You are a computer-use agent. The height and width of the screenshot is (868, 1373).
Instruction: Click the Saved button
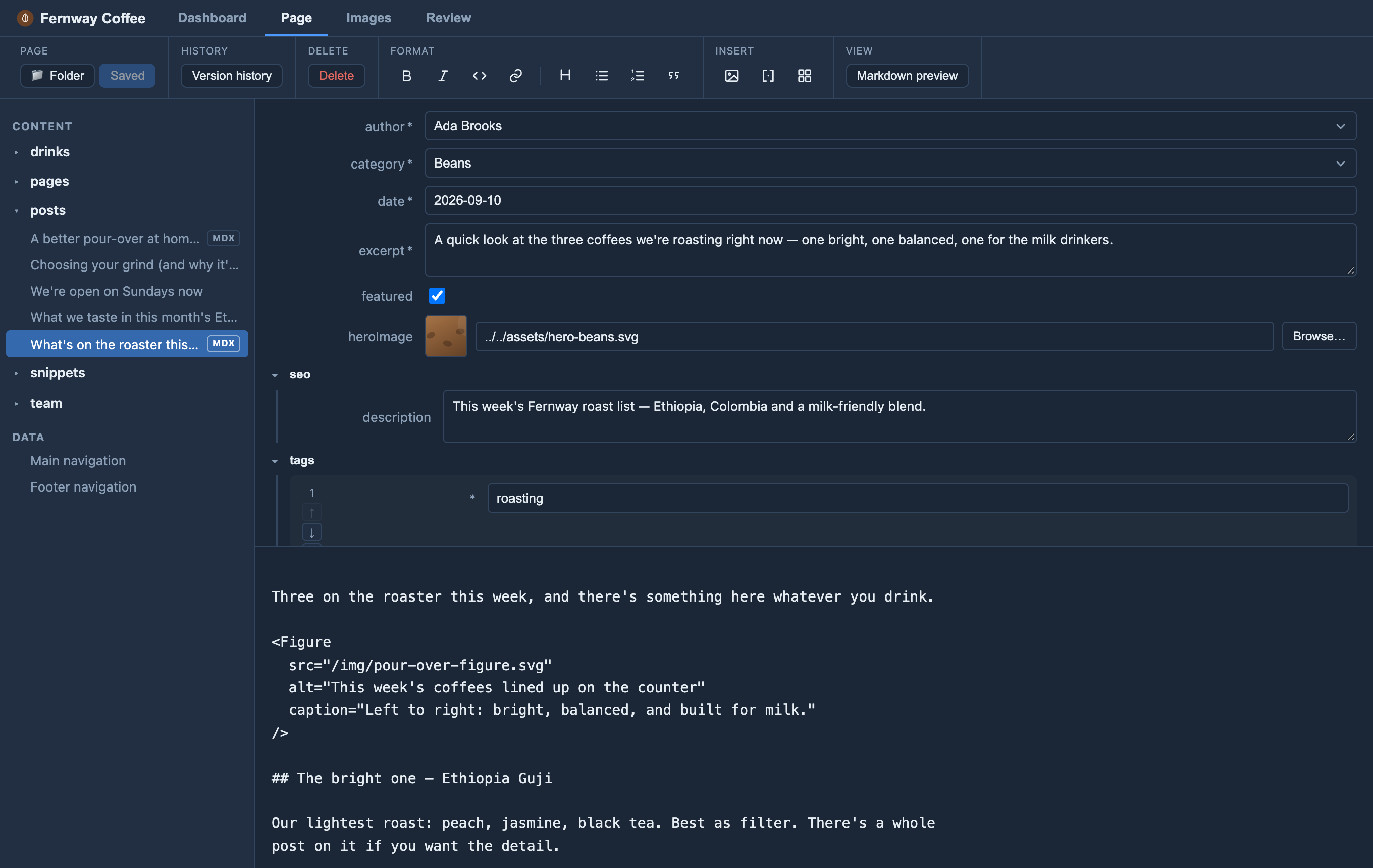(x=127, y=75)
